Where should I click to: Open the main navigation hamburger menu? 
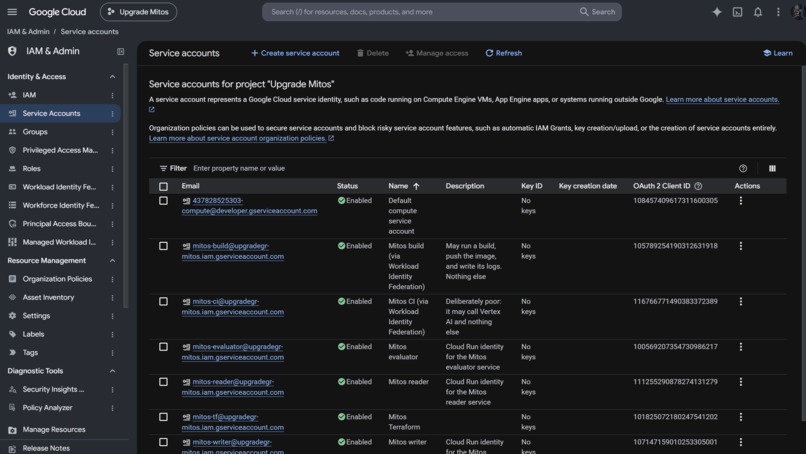click(x=12, y=12)
